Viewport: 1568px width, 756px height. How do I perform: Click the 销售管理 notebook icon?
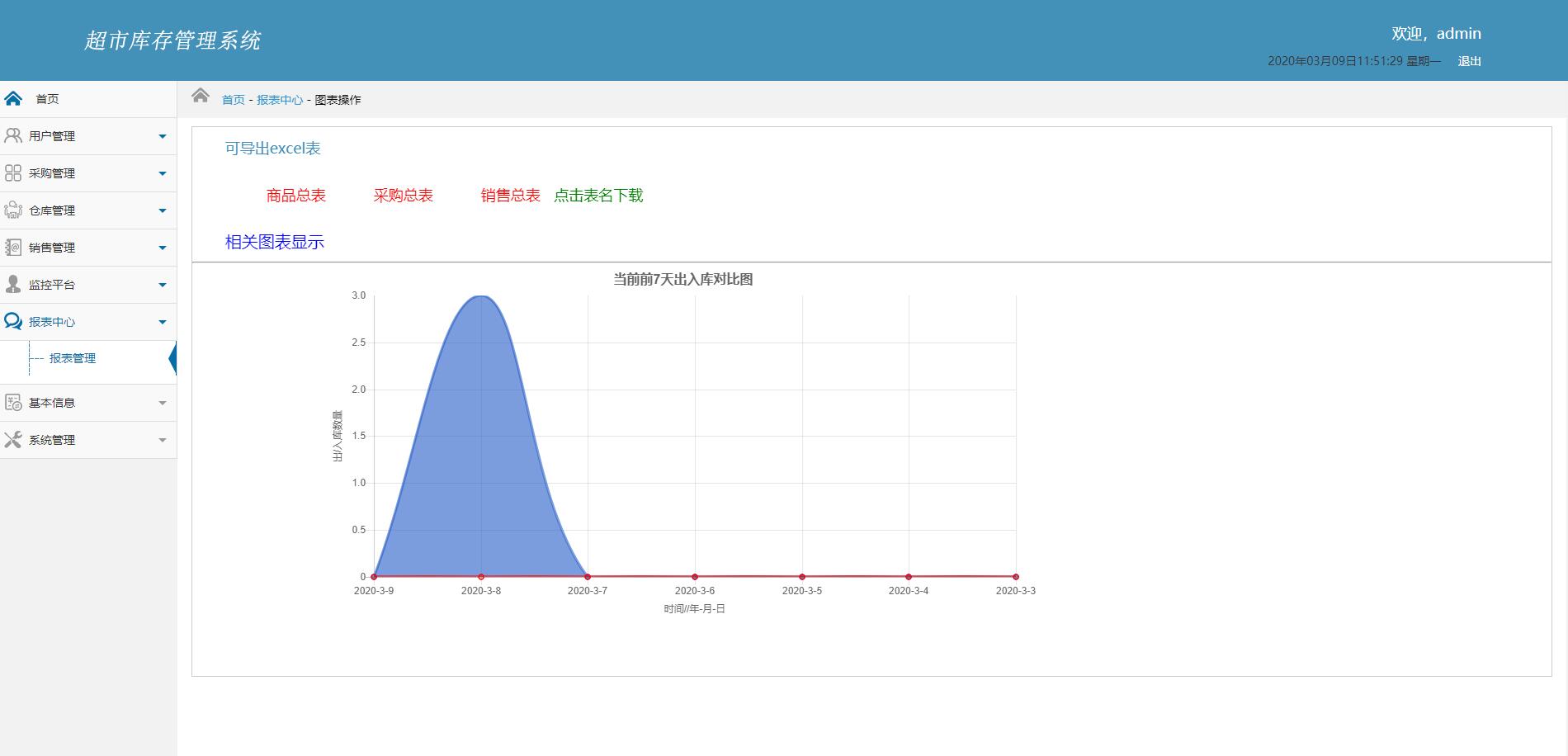pyautogui.click(x=13, y=247)
